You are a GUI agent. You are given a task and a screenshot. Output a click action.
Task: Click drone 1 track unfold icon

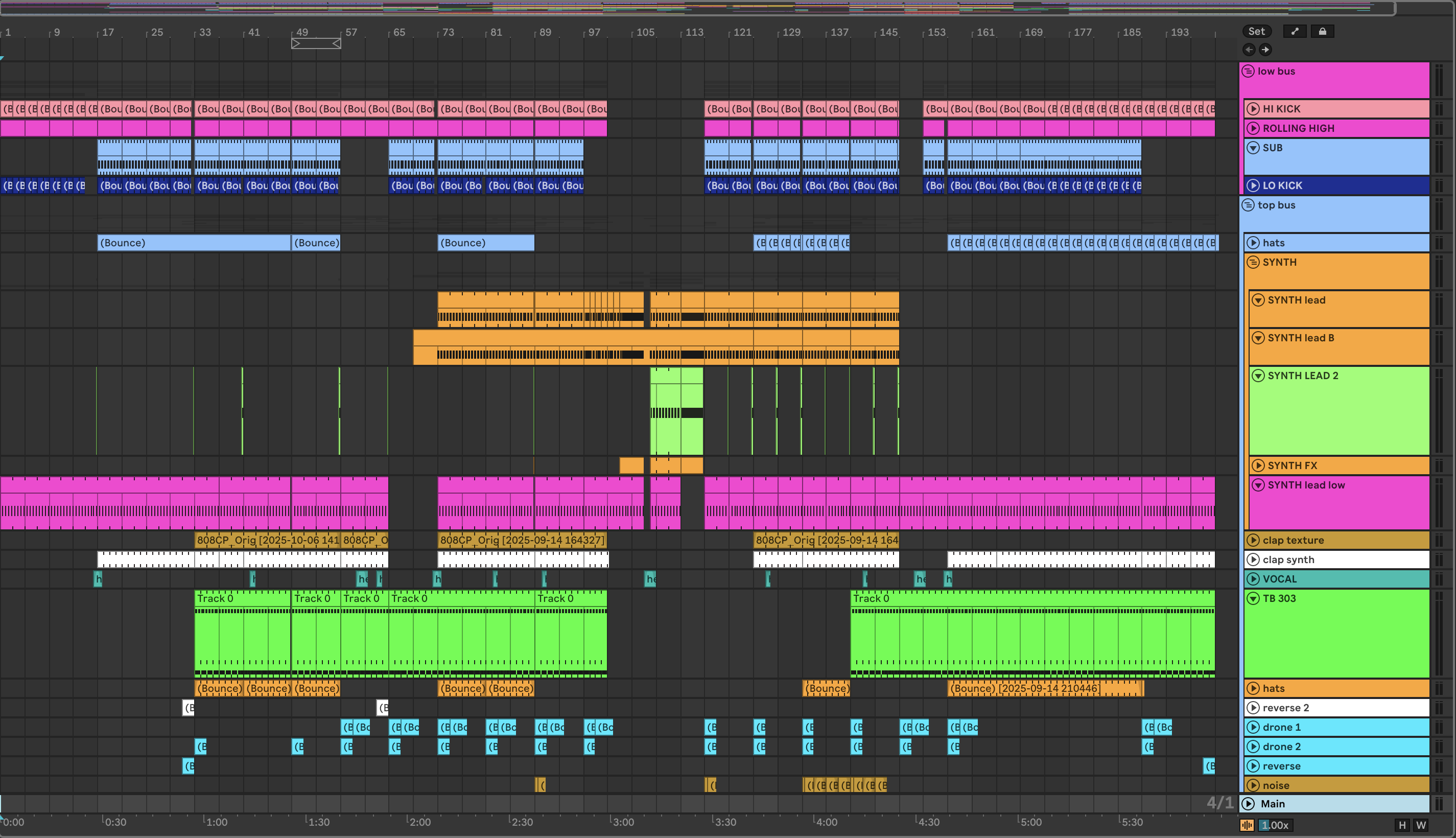tap(1253, 727)
